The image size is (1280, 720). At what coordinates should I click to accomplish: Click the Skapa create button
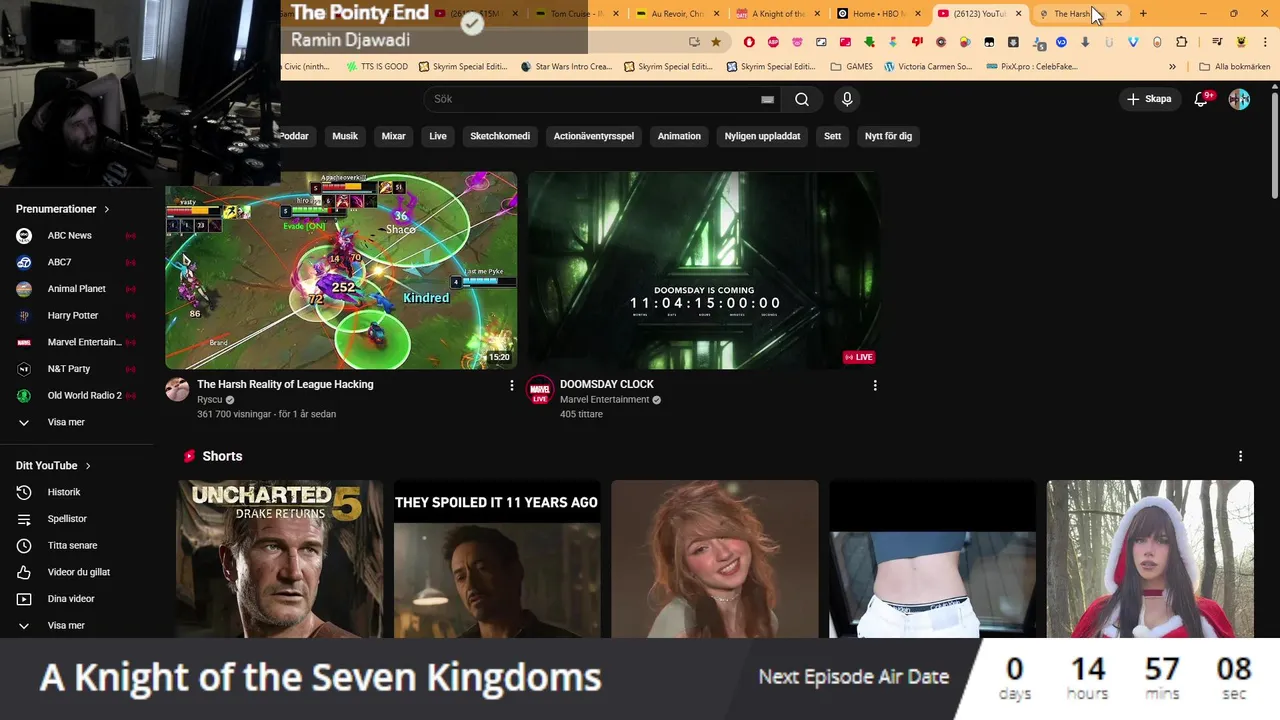click(1149, 99)
